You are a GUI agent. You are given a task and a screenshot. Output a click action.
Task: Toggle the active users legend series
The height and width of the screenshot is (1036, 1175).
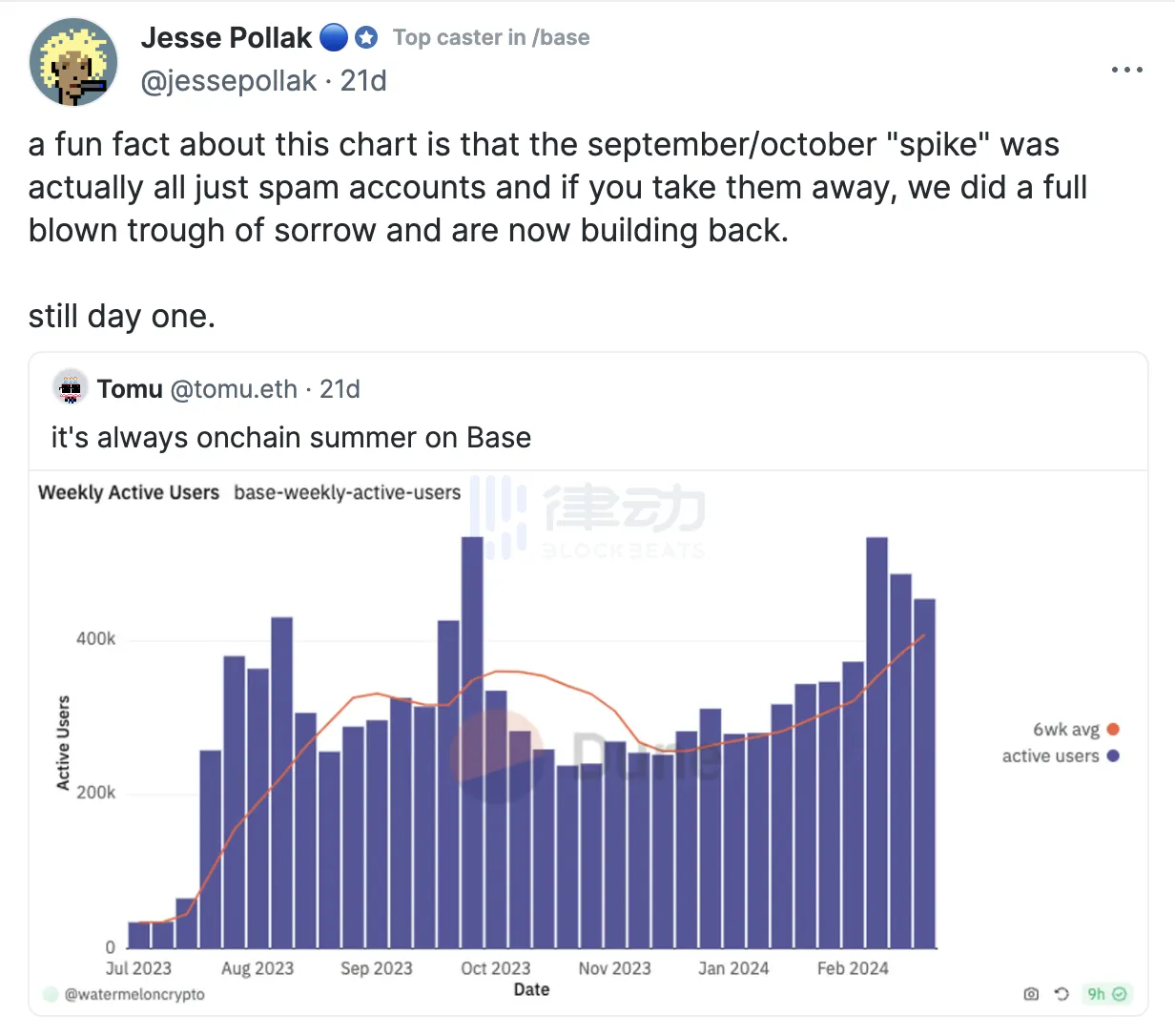1050,756
